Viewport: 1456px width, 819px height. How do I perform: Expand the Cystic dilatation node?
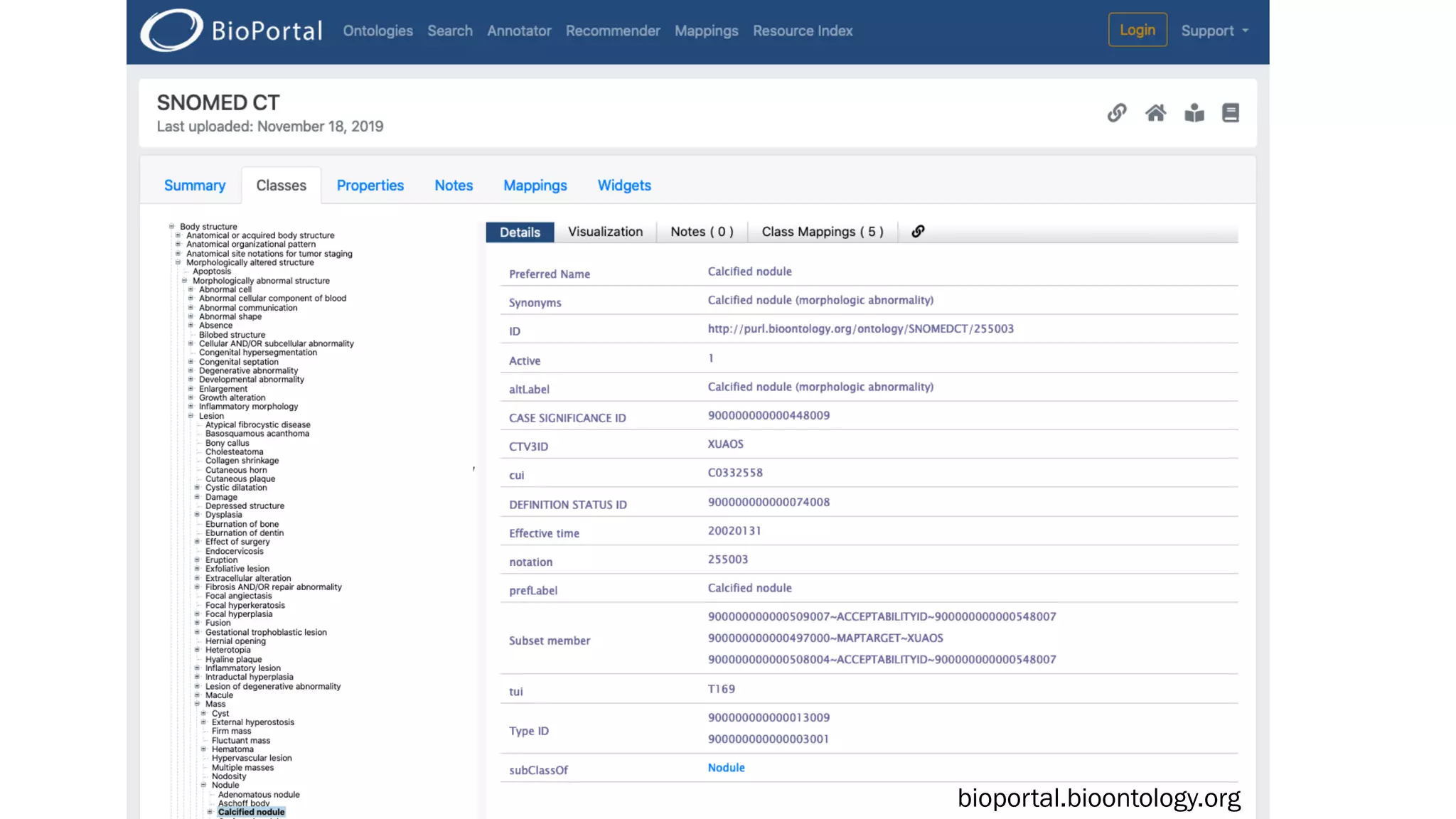pyautogui.click(x=197, y=488)
